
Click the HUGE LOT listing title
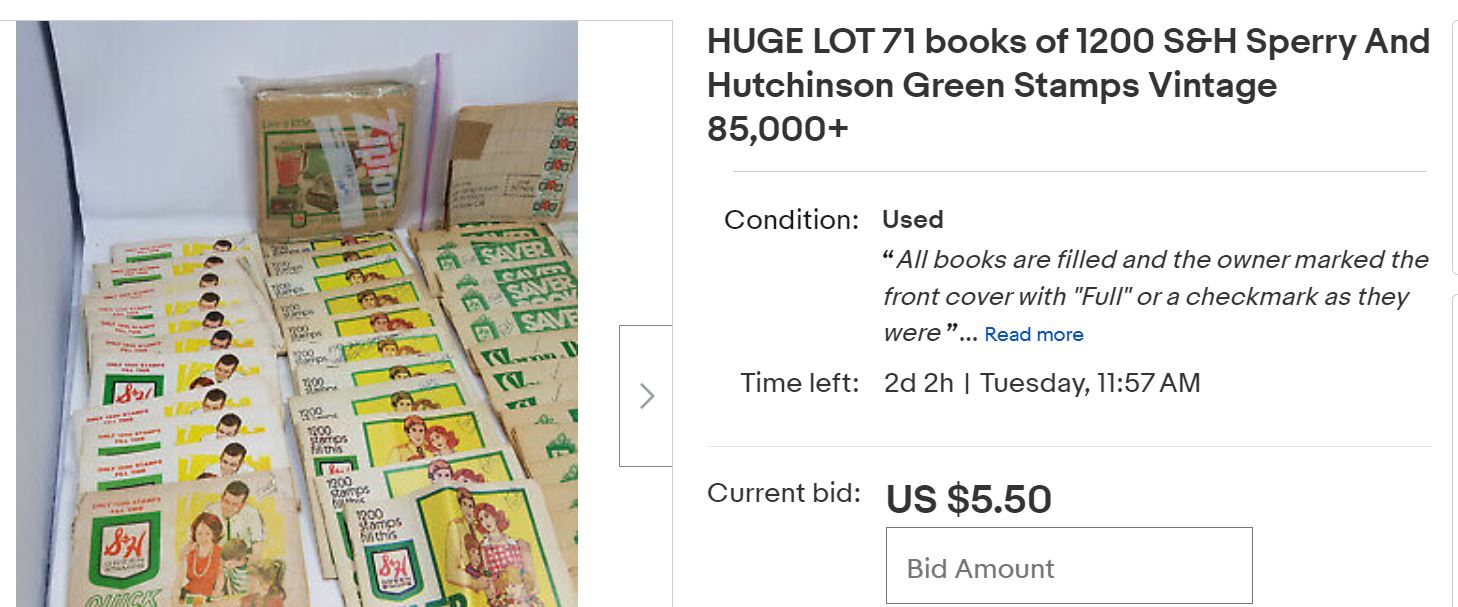[x=1067, y=63]
